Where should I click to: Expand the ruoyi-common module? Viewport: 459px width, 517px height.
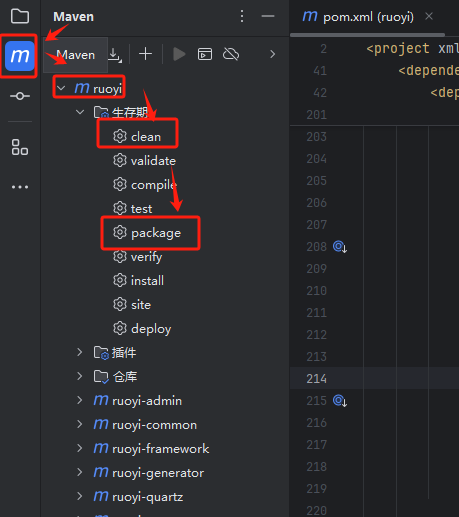[80, 424]
